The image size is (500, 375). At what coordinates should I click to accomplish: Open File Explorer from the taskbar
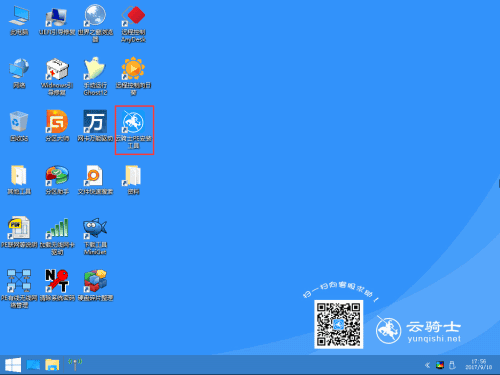coord(52,365)
